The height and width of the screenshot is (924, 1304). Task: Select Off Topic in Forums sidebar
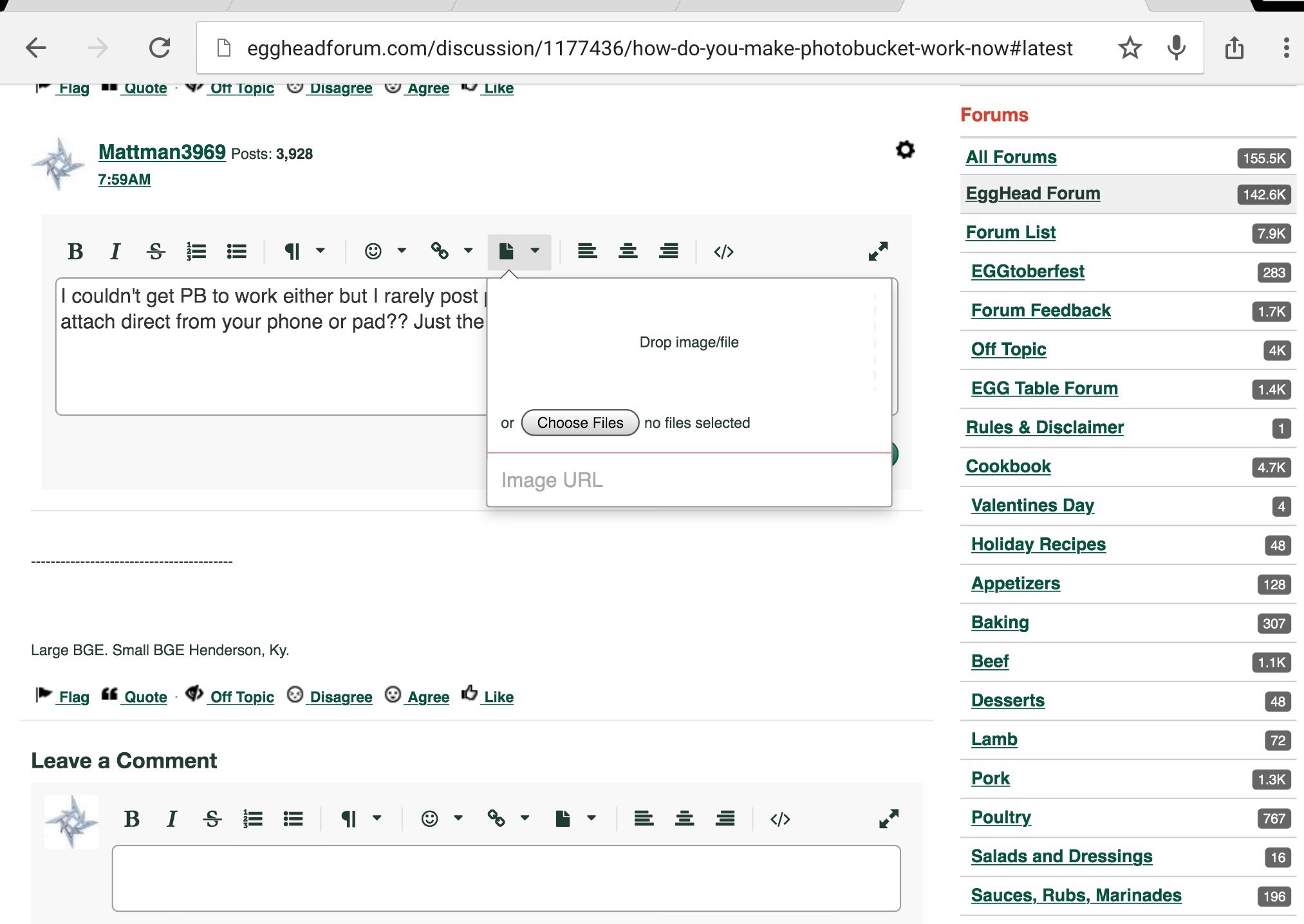click(1008, 349)
